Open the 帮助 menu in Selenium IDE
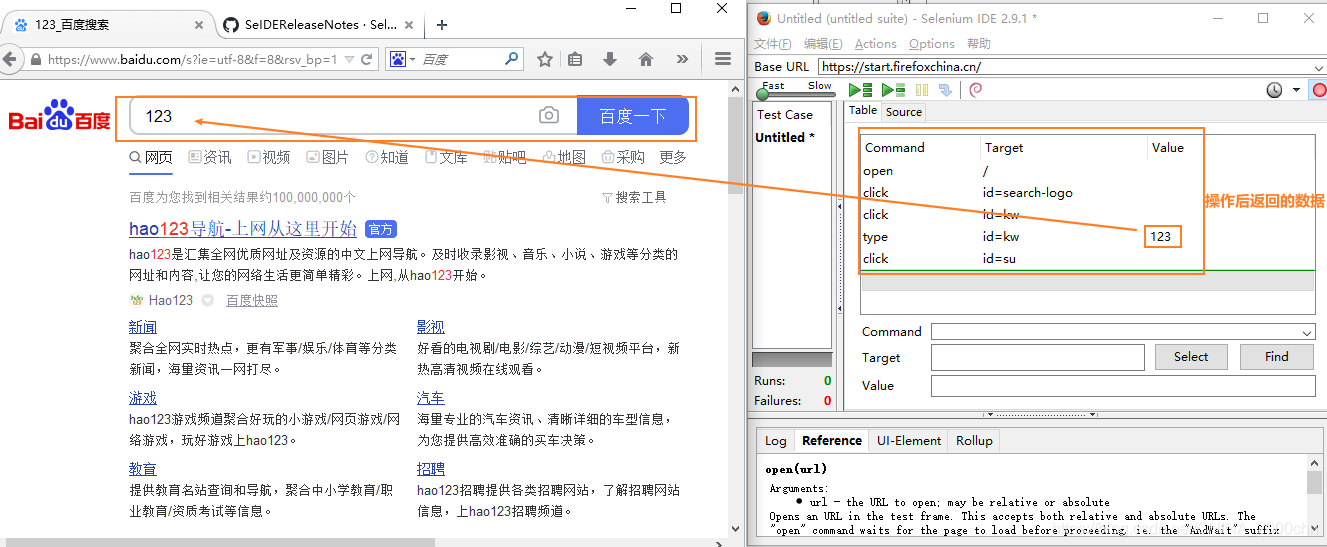This screenshot has height=547, width=1327. click(979, 44)
